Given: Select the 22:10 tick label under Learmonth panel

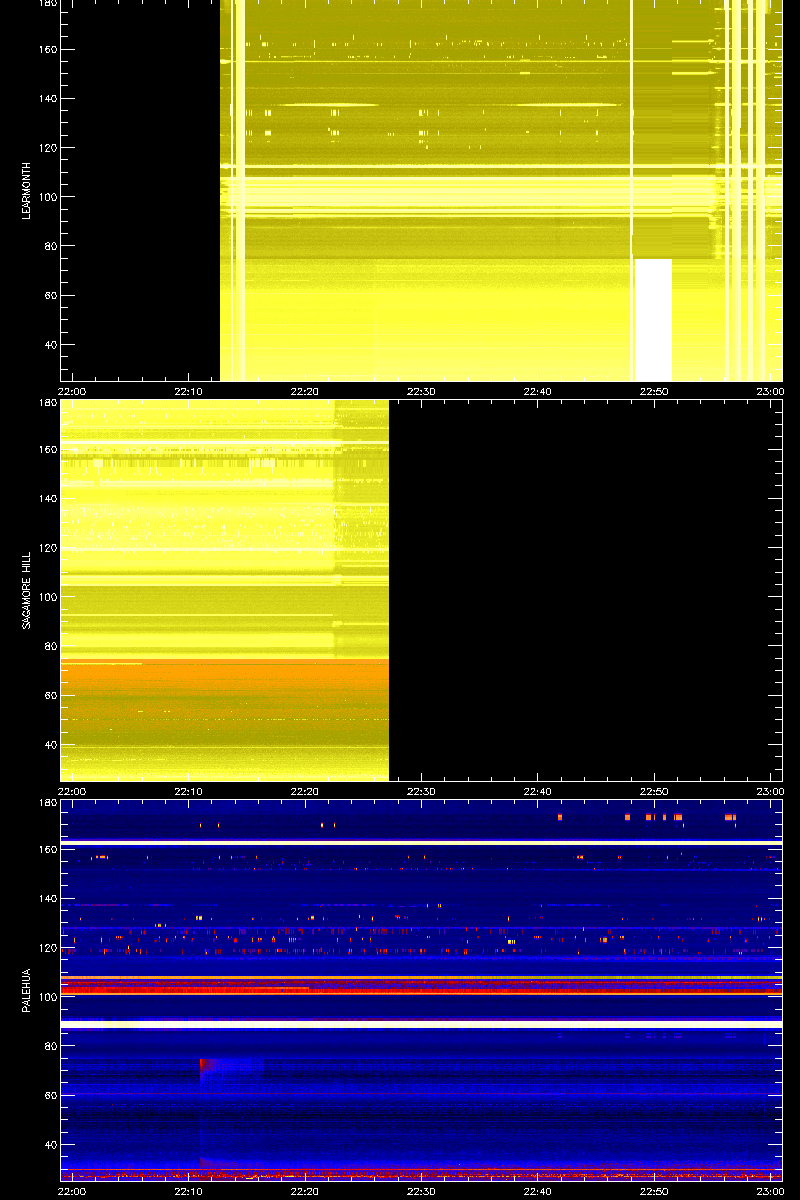Looking at the screenshot, I should 189,391.
